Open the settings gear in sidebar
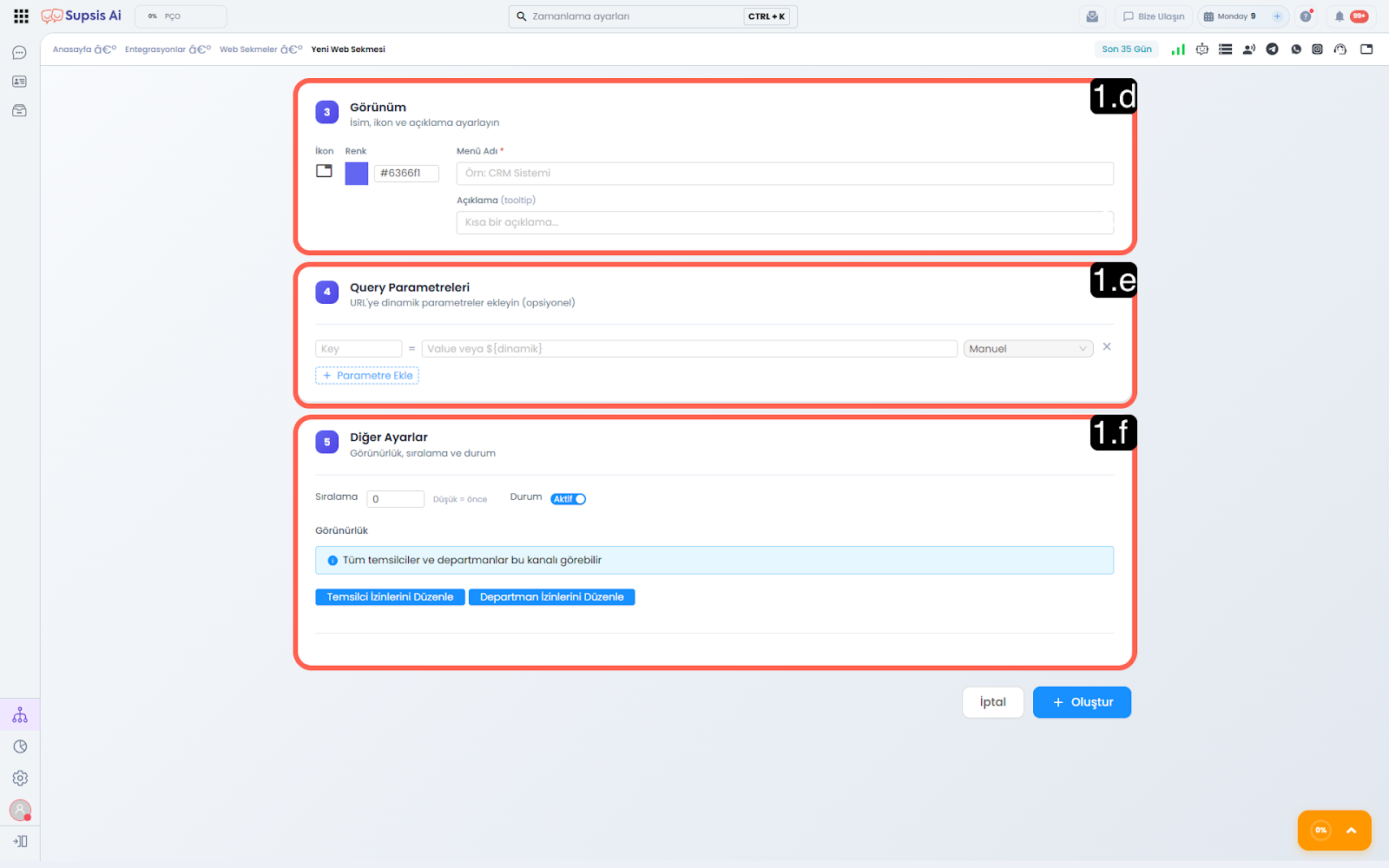This screenshot has height=868, width=1389. point(20,779)
